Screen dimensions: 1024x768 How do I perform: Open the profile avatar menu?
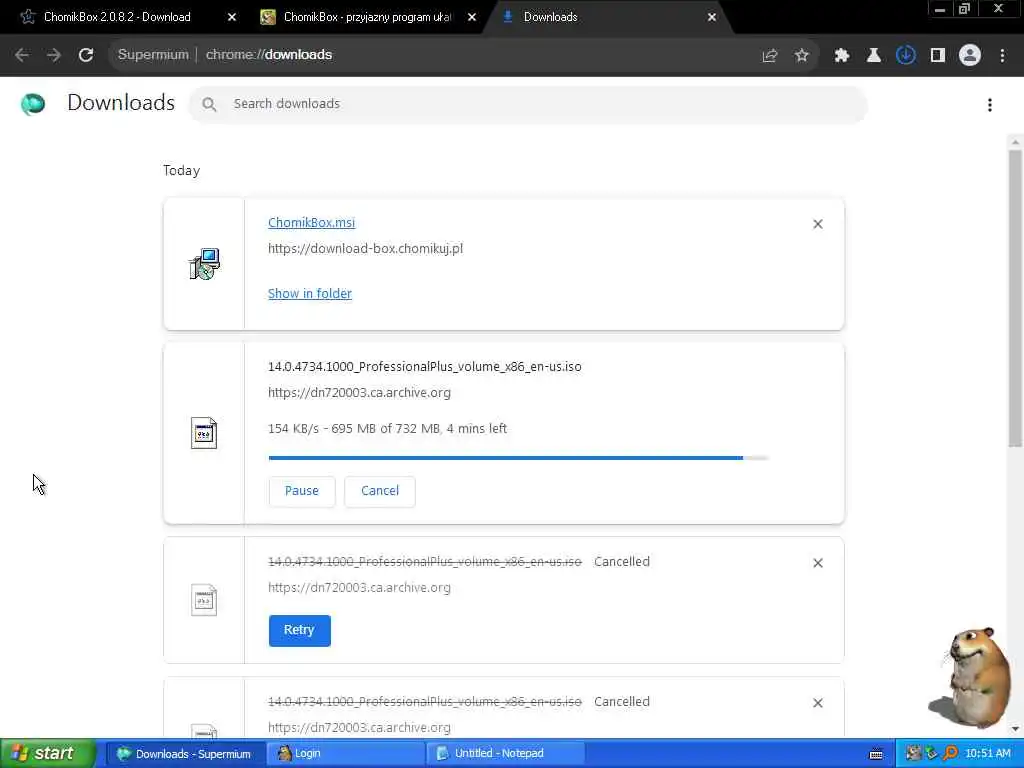click(x=970, y=56)
